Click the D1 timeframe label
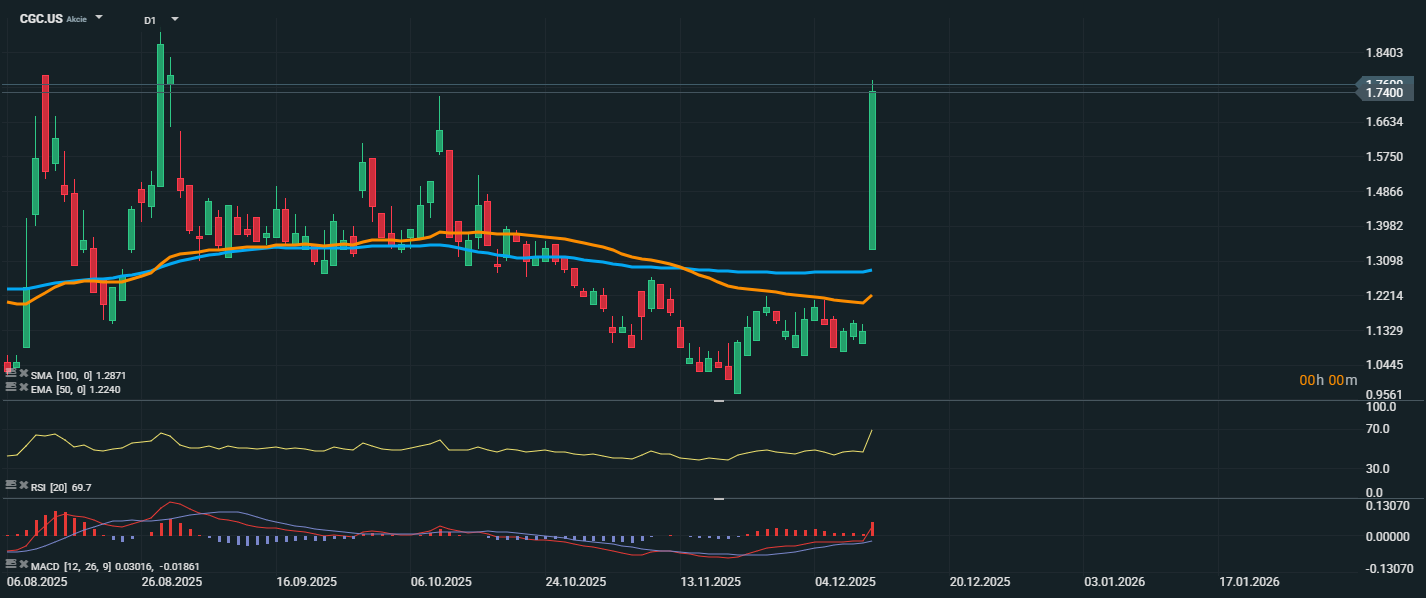 pyautogui.click(x=150, y=20)
